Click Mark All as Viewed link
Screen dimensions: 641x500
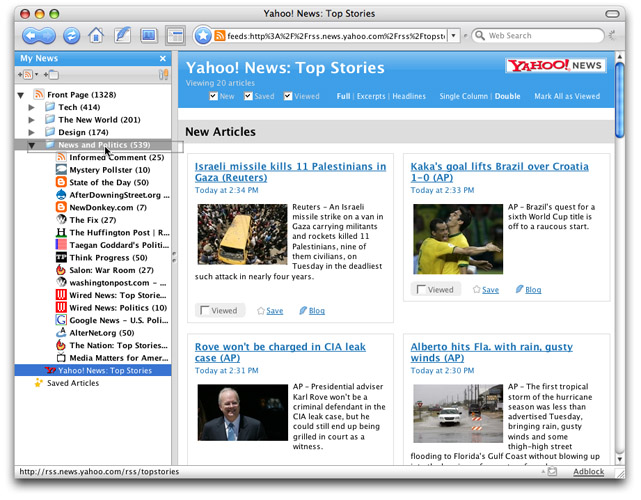567,97
